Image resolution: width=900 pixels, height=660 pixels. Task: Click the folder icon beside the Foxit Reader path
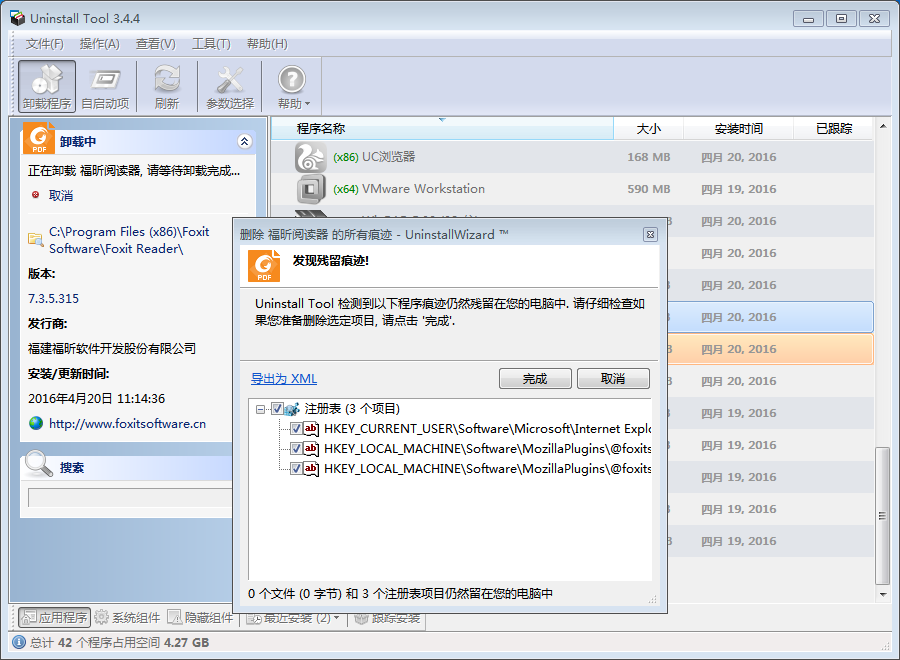click(x=36, y=240)
